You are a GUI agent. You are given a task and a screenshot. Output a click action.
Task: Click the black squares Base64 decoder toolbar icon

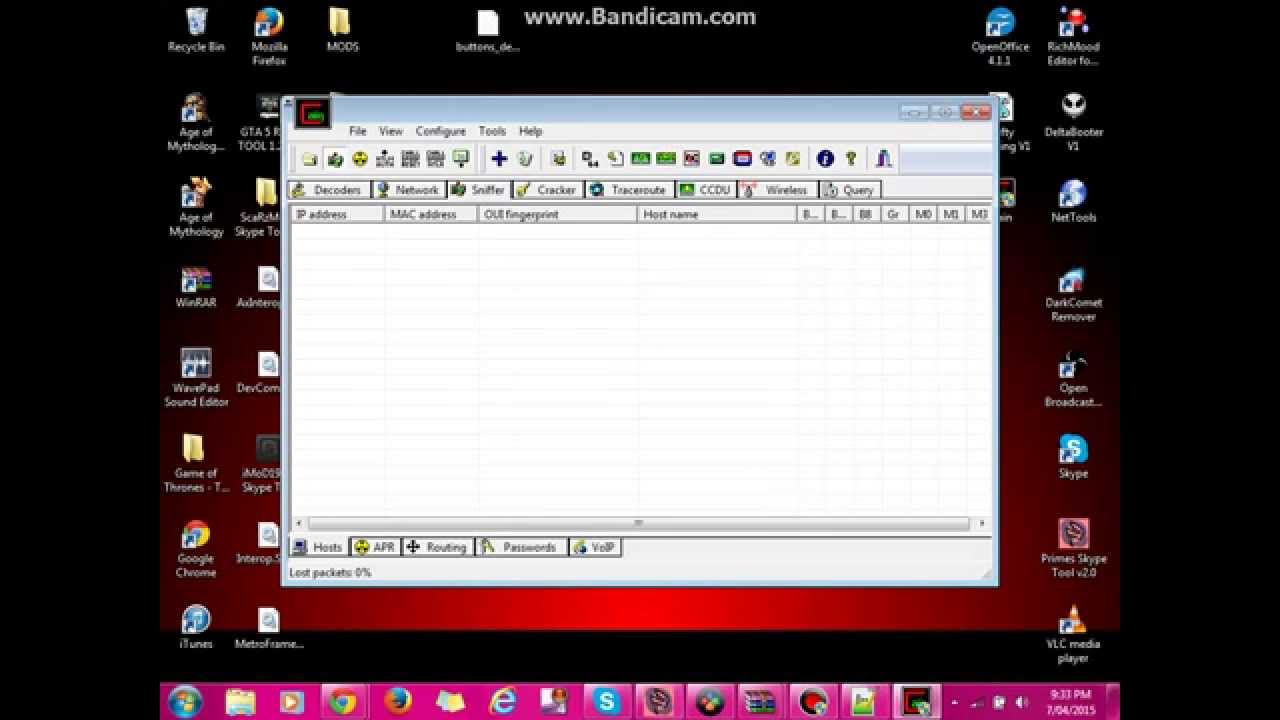[x=590, y=159]
